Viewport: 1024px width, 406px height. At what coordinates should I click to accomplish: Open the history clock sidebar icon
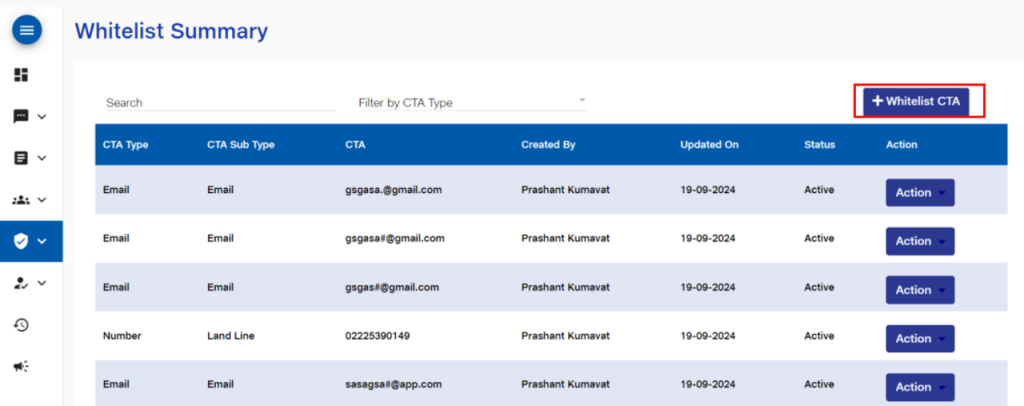(x=21, y=325)
